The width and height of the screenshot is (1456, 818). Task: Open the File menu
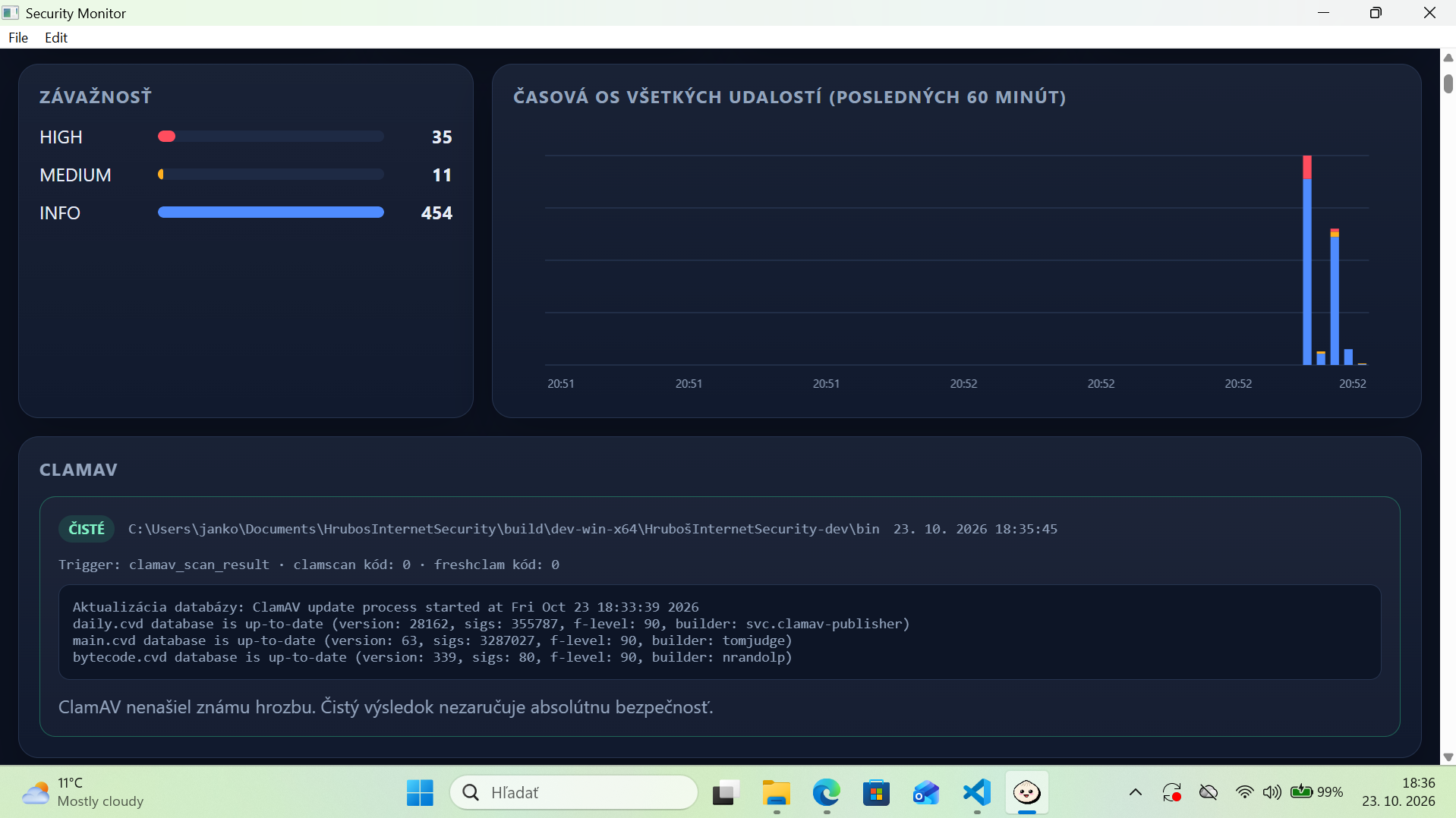coord(18,37)
